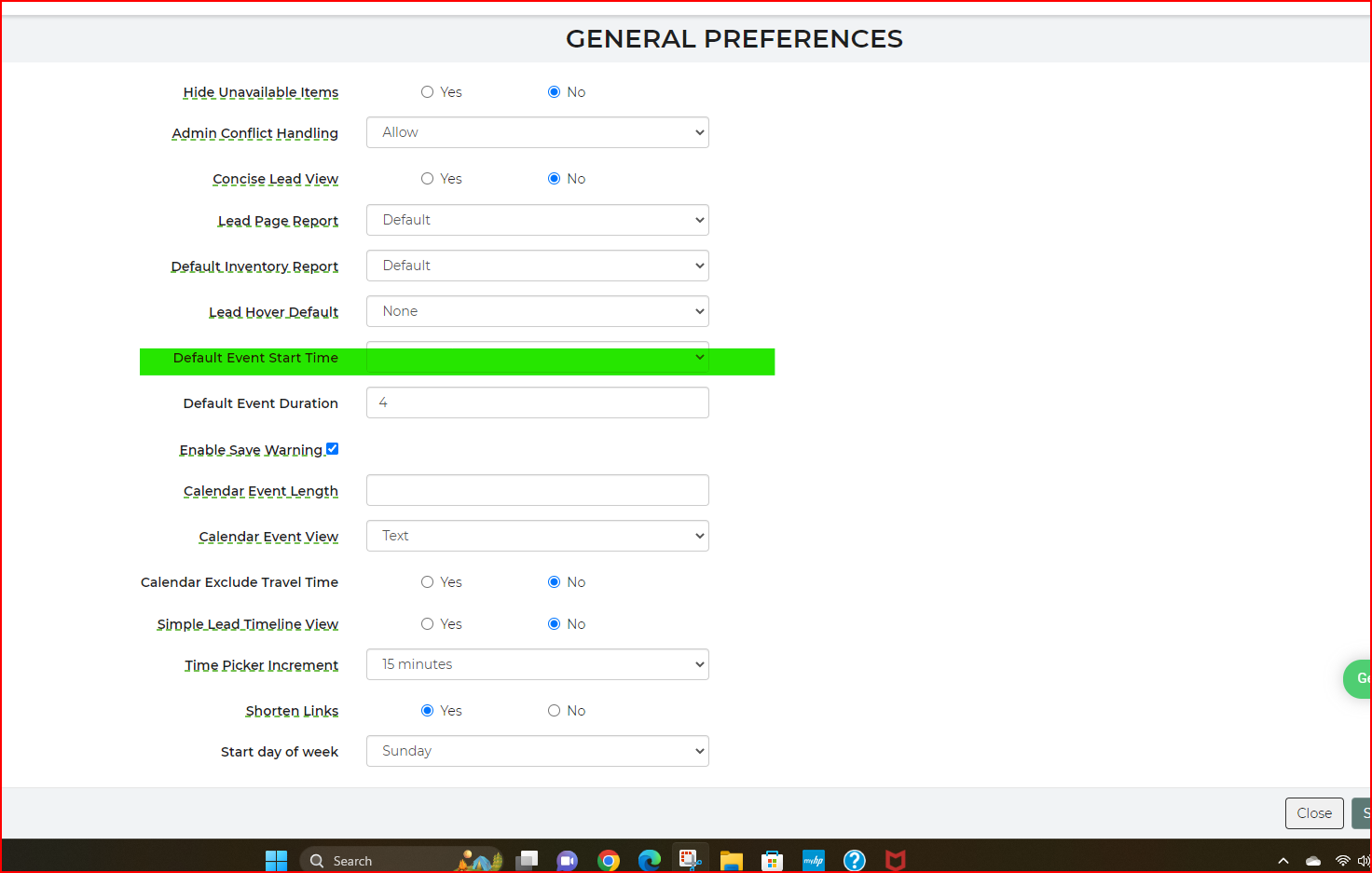Open the Microsoft Store taskbar icon
The image size is (1372, 873).
[772, 860]
